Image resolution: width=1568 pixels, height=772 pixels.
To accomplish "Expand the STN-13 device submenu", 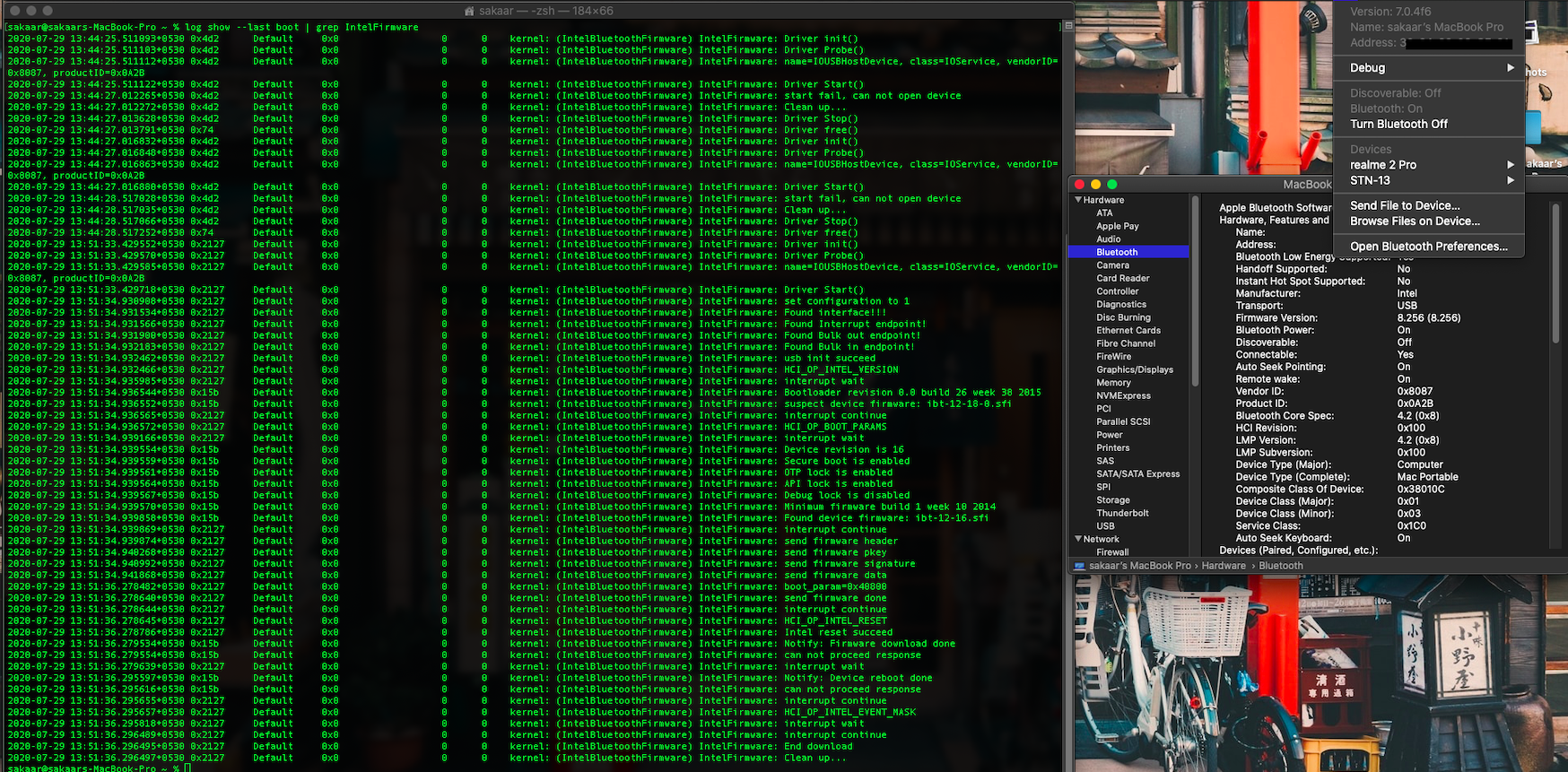I will [1428, 180].
